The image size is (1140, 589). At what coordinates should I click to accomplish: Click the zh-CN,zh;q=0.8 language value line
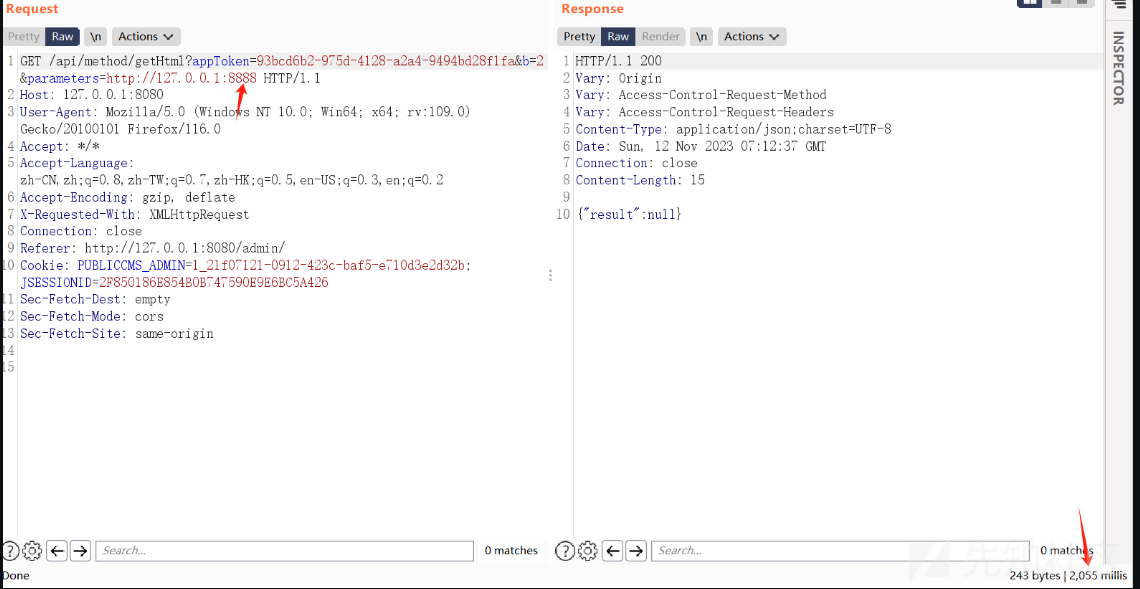click(x=232, y=180)
